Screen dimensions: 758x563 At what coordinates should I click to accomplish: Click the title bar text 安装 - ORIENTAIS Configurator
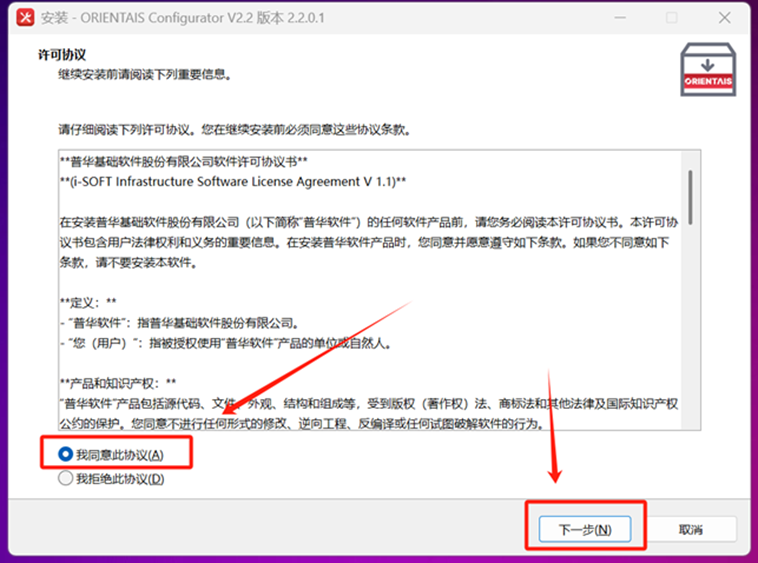(x=182, y=18)
